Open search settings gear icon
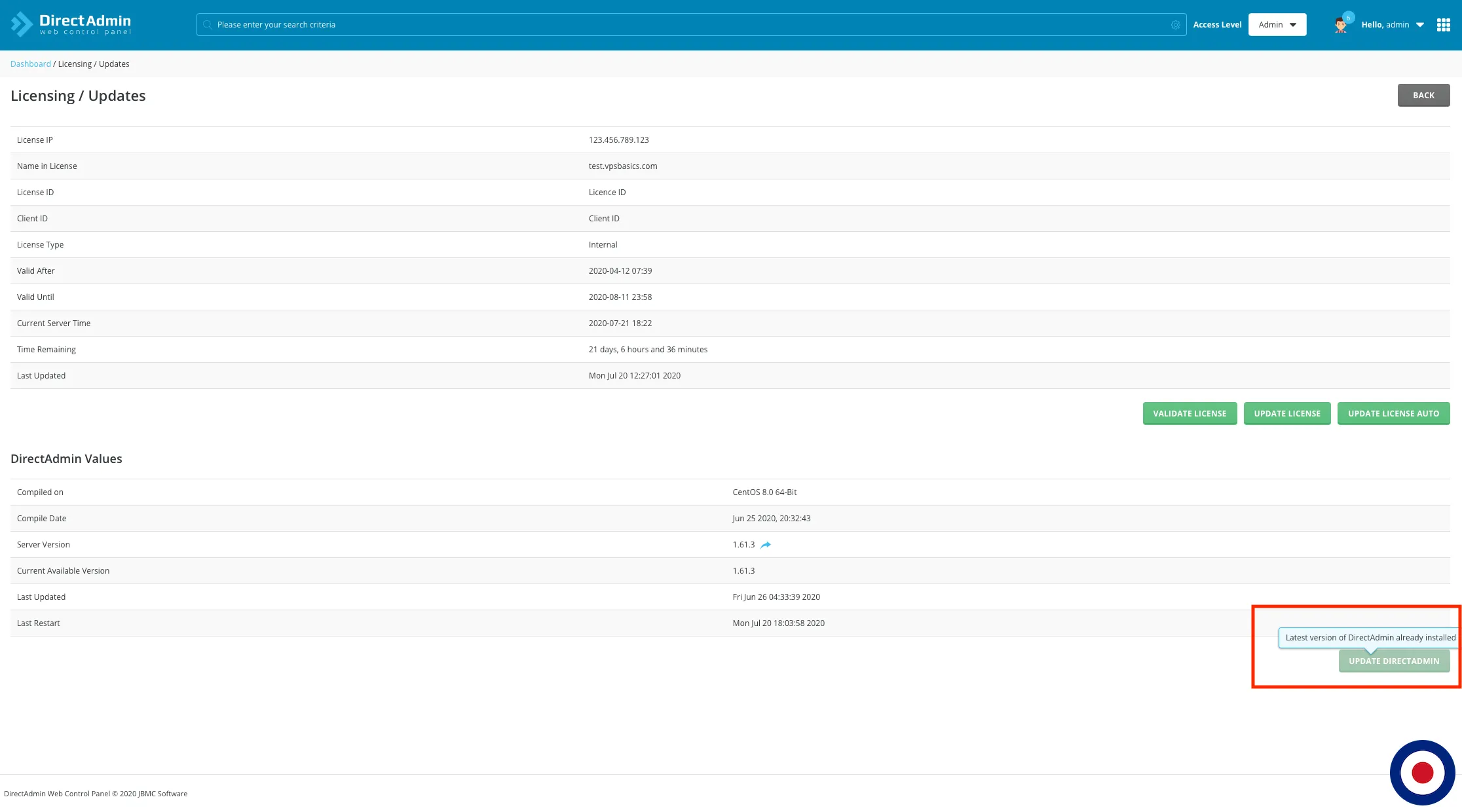Screen dimensions: 1462x812 [1176, 25]
